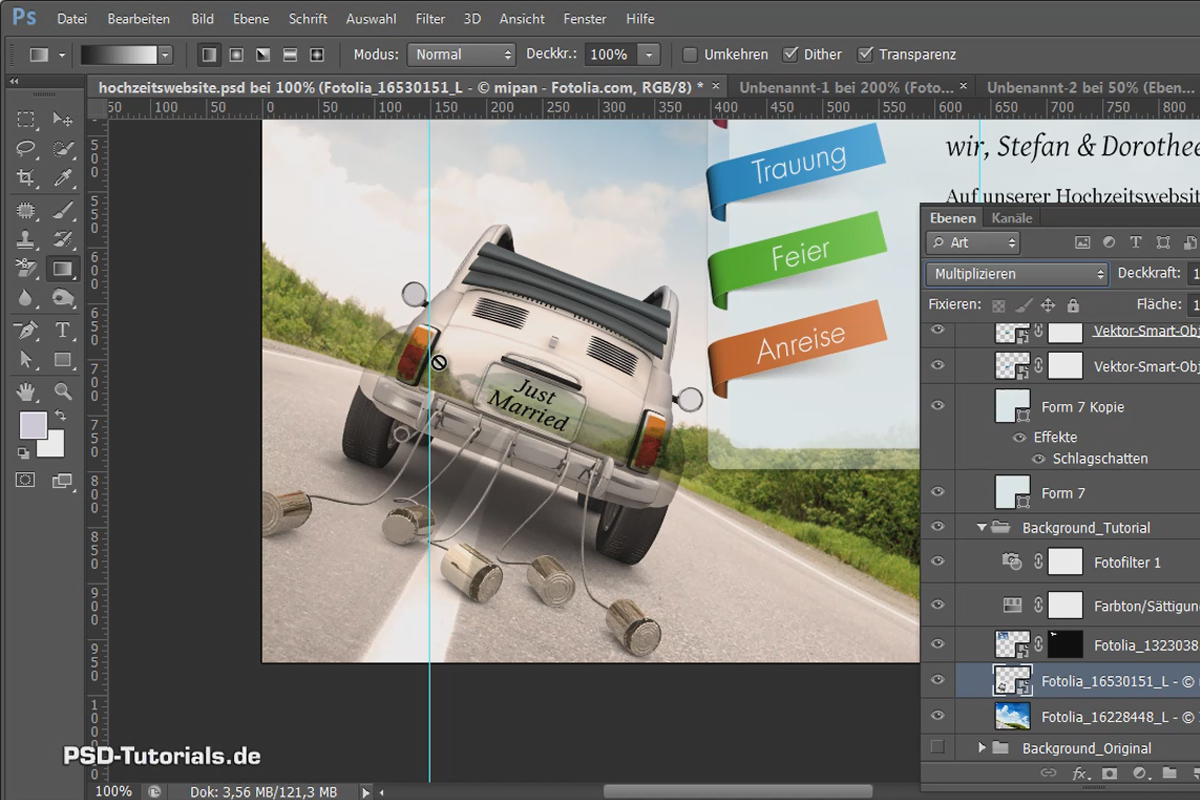Screen dimensions: 1200x800
Task: Enable the Umkehren checkbox
Action: [689, 54]
